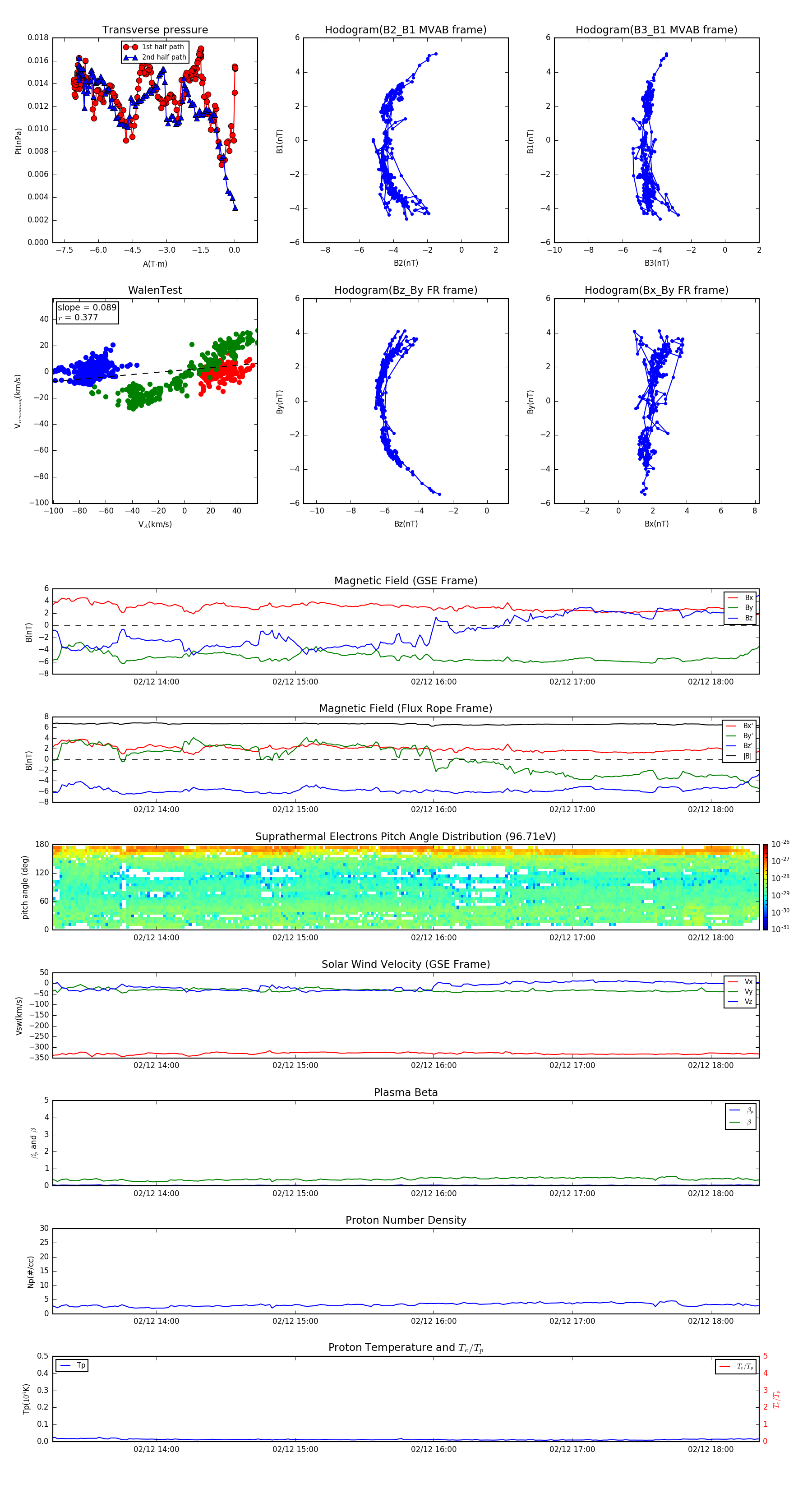Select "|B|" in the flux rope legend
Screen dimensions: 812x1489
point(740,756)
